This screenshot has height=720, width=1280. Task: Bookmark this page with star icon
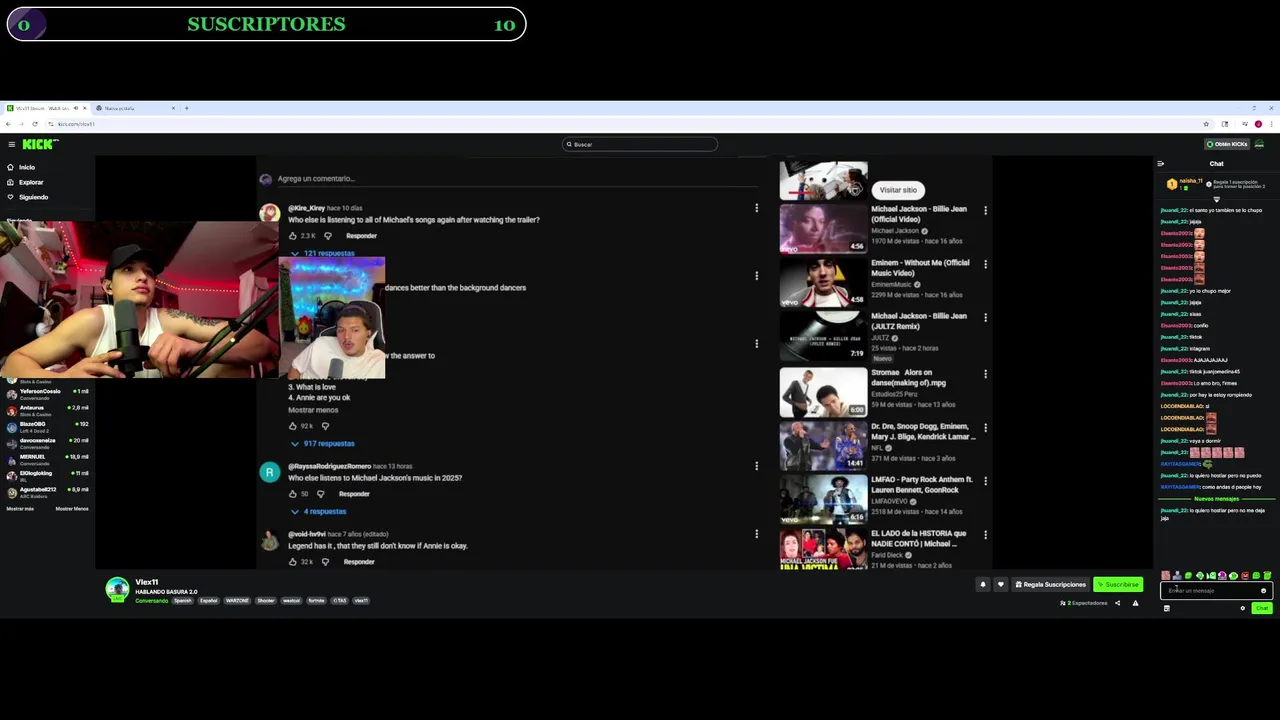[1206, 124]
